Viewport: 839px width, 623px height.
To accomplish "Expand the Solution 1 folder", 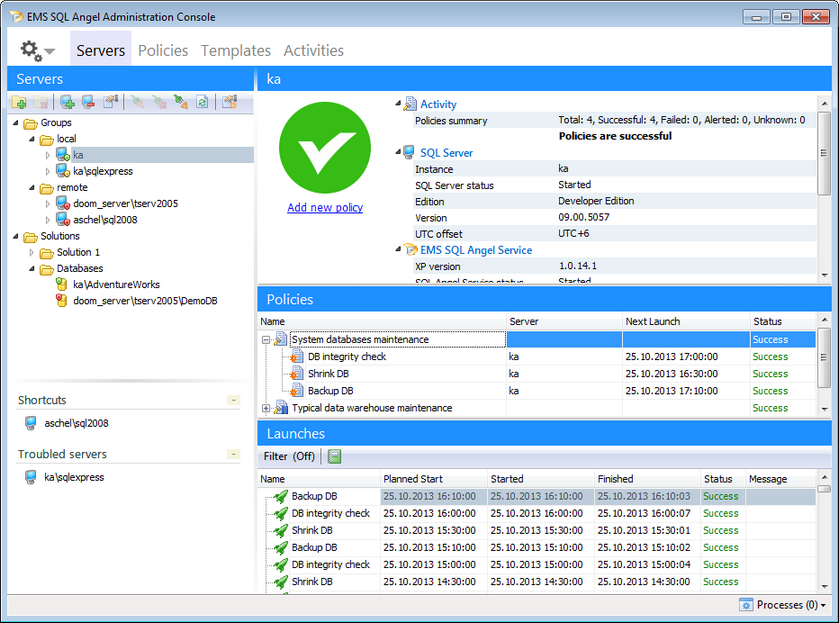I will [32, 252].
